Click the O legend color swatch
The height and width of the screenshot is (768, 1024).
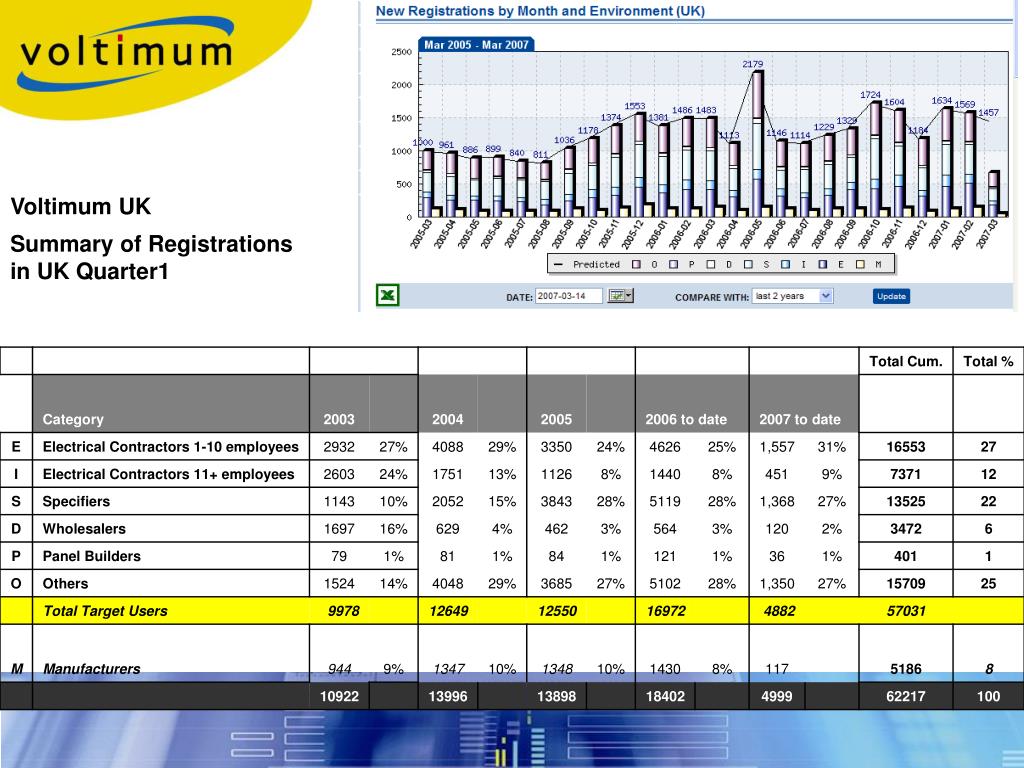click(636, 264)
